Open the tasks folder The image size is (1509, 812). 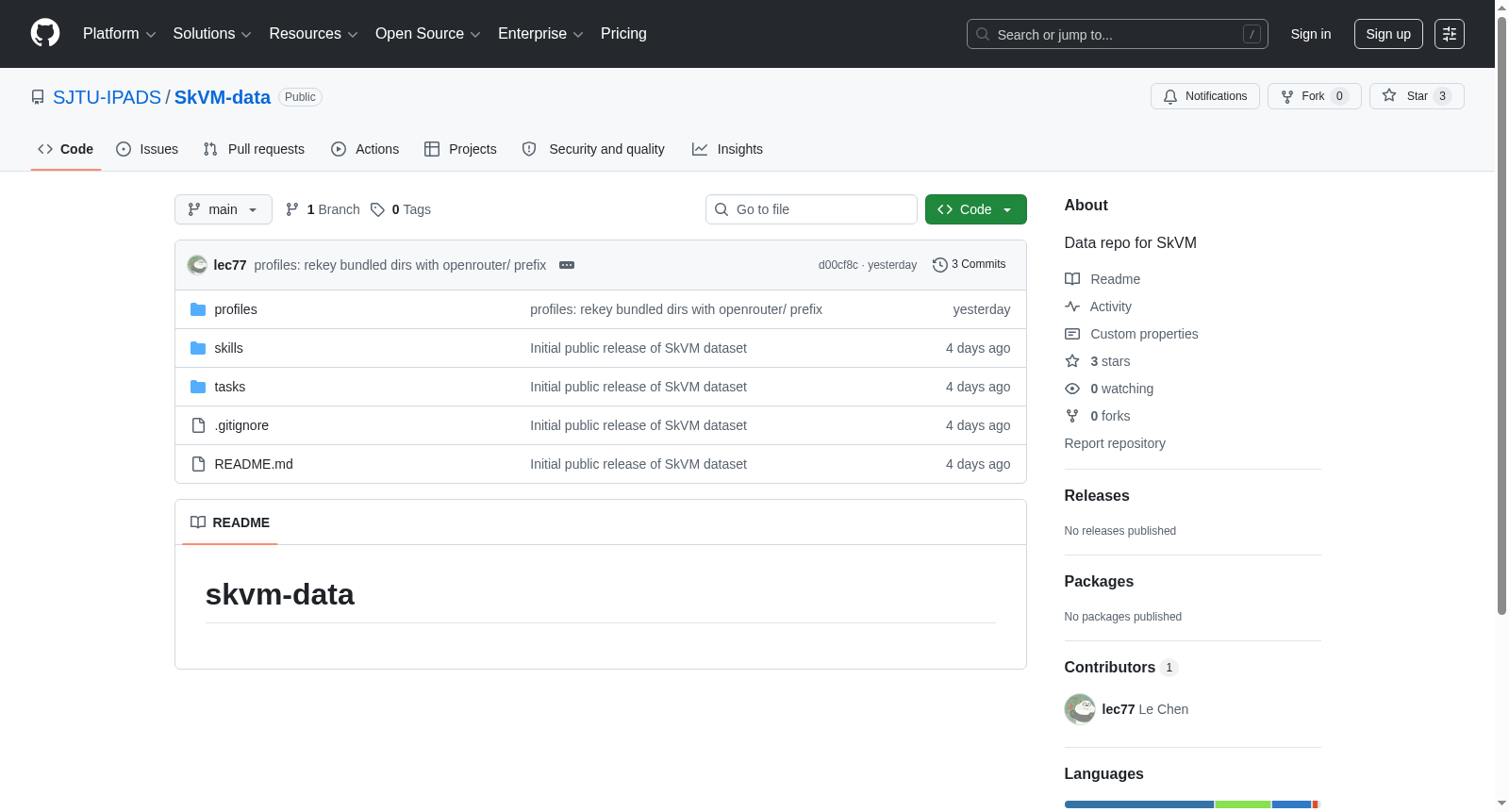pyautogui.click(x=230, y=387)
